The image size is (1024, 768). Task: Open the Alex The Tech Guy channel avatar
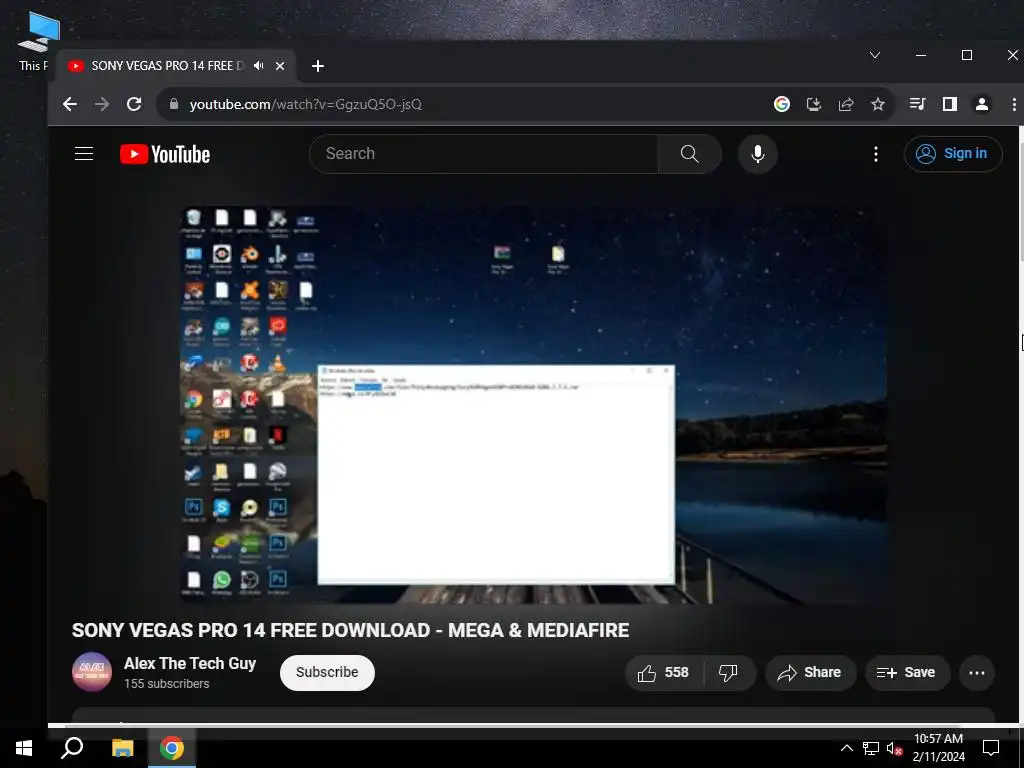click(92, 672)
